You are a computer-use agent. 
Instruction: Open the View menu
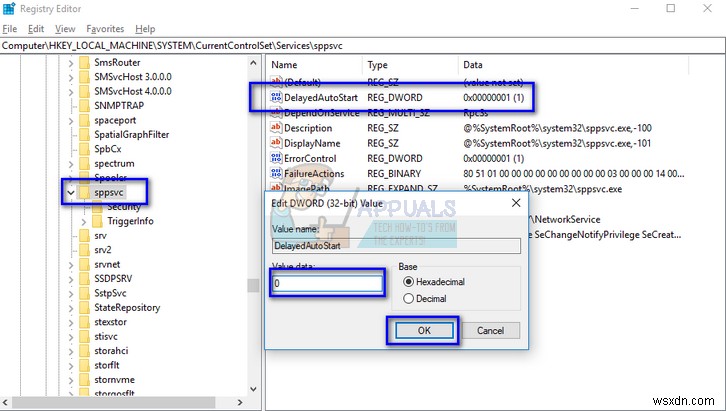click(x=65, y=29)
